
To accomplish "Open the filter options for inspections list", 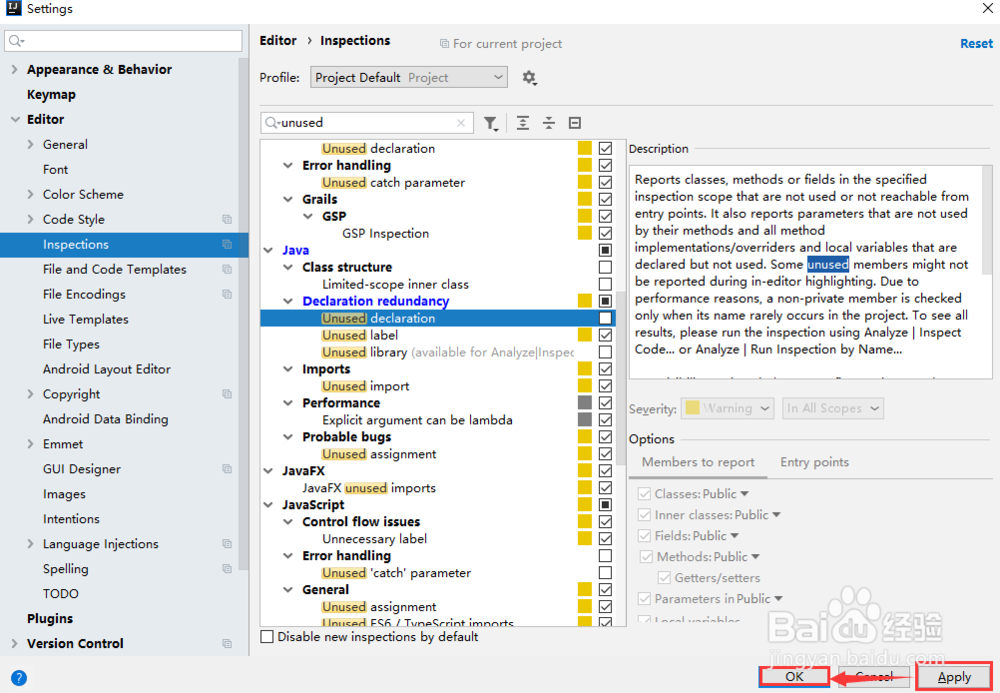I will (491, 122).
